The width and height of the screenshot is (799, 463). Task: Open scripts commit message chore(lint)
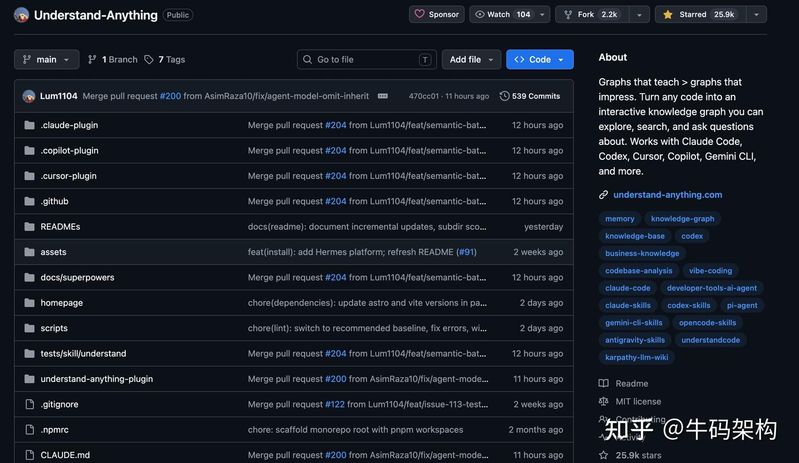coord(367,328)
